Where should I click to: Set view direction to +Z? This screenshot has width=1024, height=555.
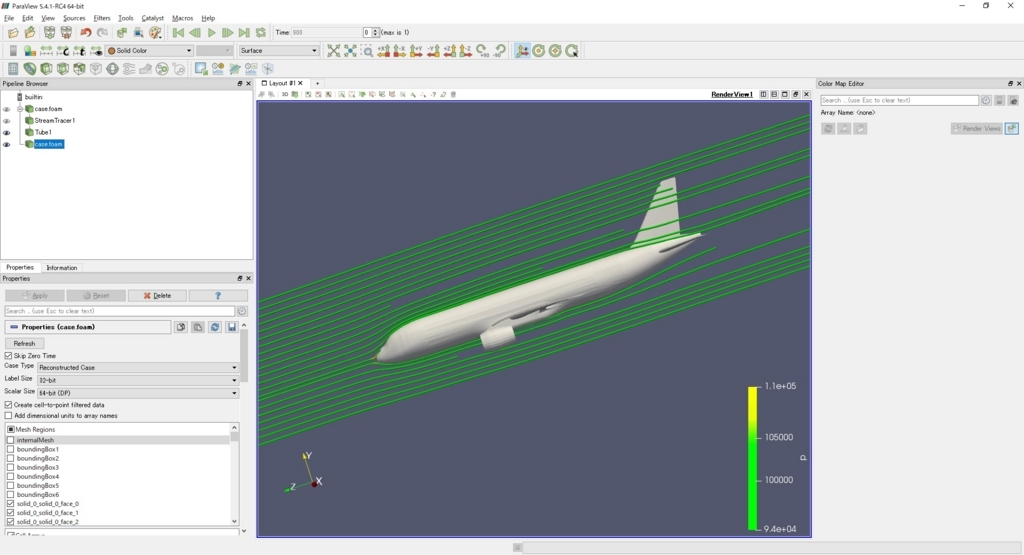[x=449, y=51]
